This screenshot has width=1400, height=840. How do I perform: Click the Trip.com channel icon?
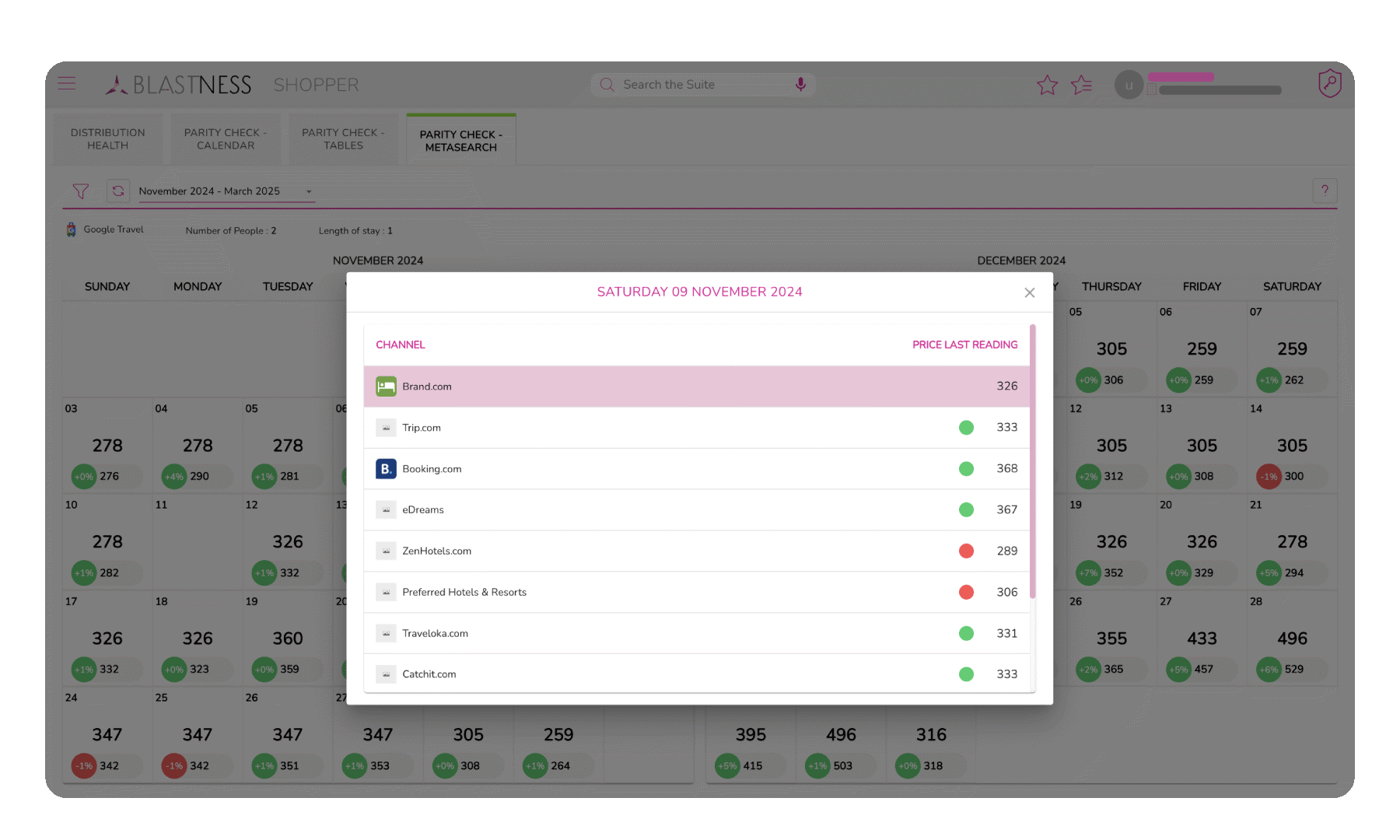click(386, 428)
